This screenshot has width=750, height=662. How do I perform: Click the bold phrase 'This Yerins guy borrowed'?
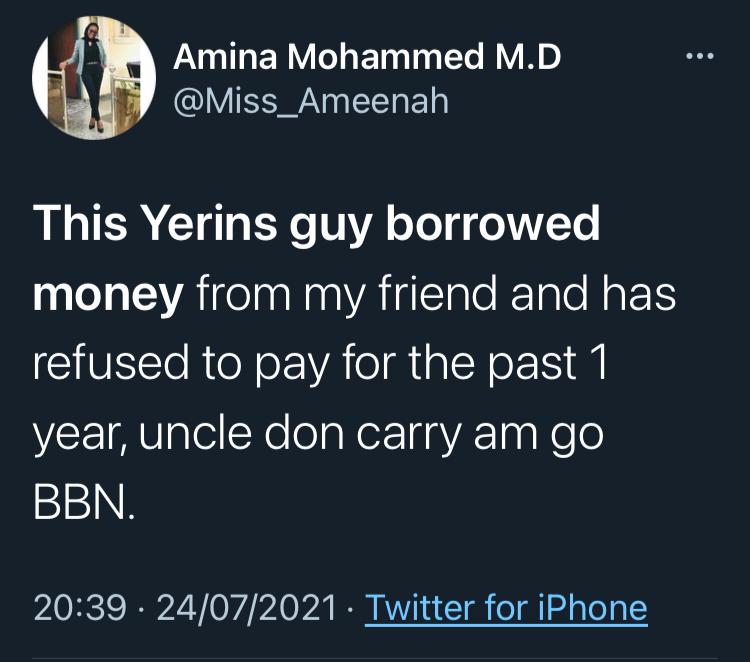pos(317,226)
